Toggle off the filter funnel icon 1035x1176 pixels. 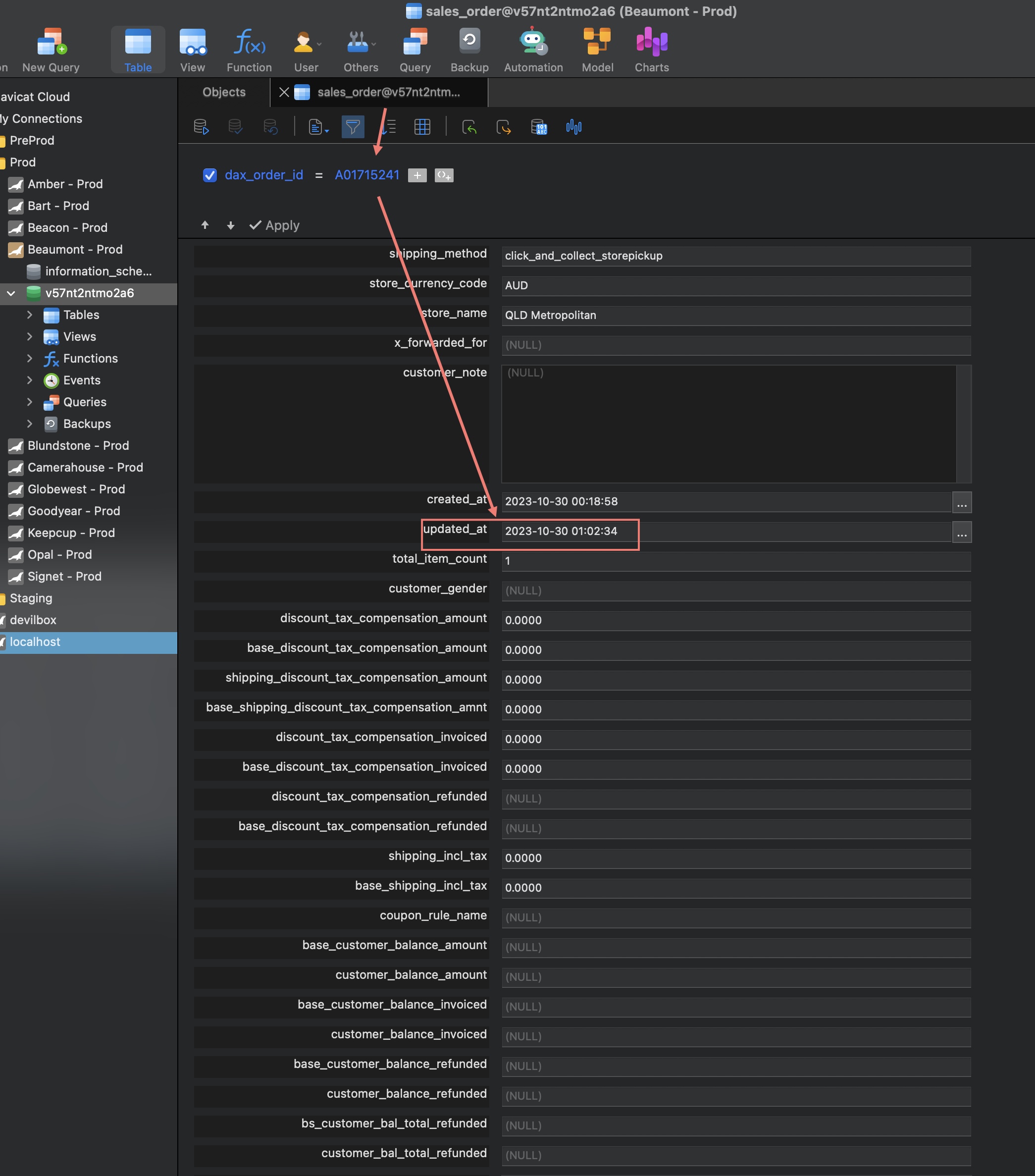tap(353, 127)
